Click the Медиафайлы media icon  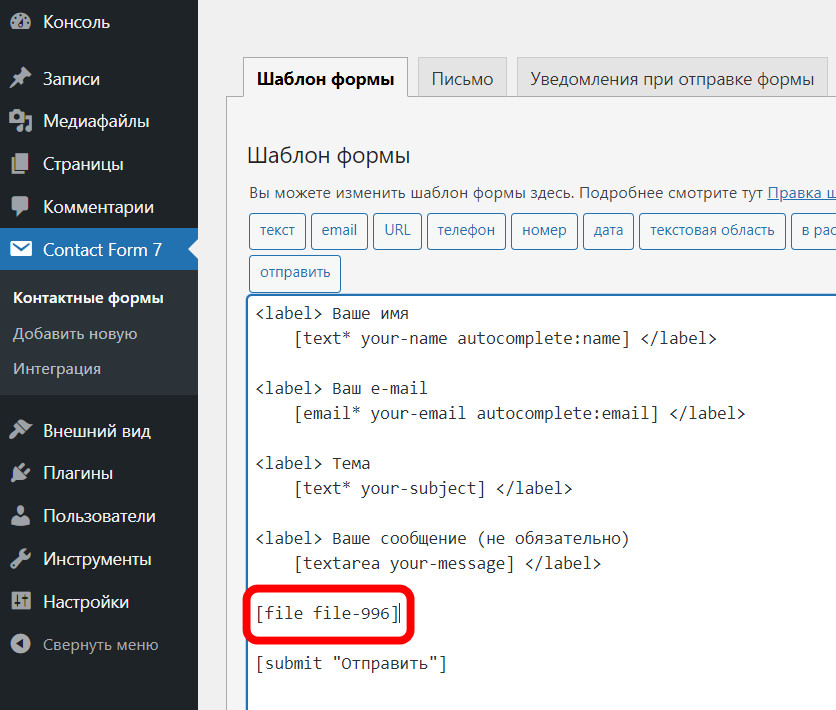click(21, 121)
